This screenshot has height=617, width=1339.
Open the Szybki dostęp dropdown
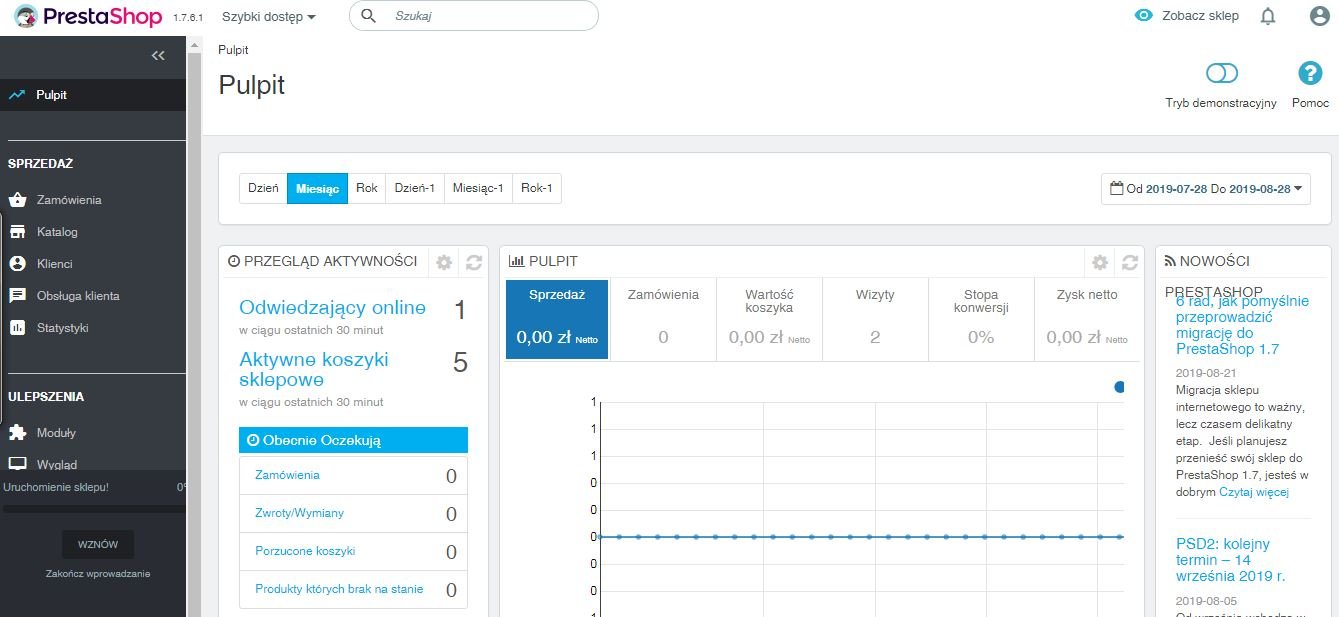click(x=268, y=16)
